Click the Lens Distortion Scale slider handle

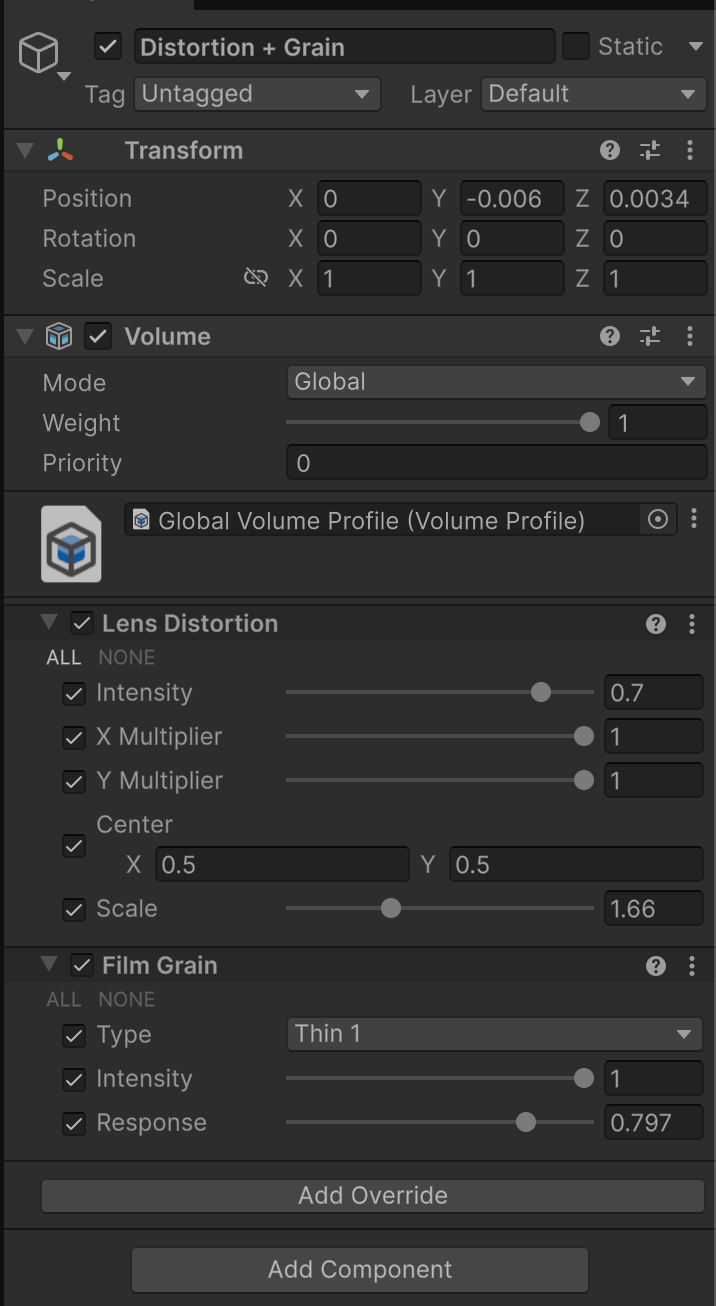391,908
